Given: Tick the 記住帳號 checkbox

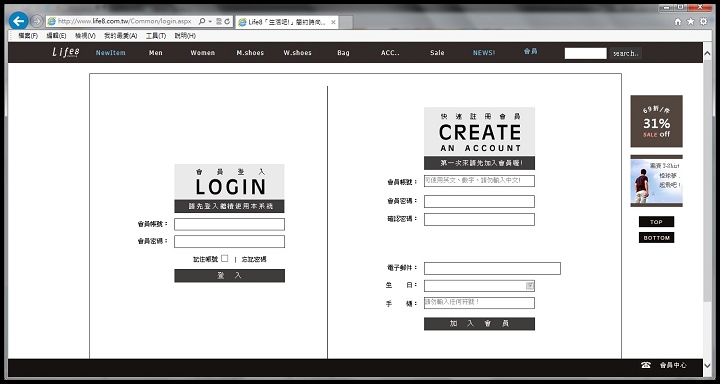Looking at the screenshot, I should 224,259.
